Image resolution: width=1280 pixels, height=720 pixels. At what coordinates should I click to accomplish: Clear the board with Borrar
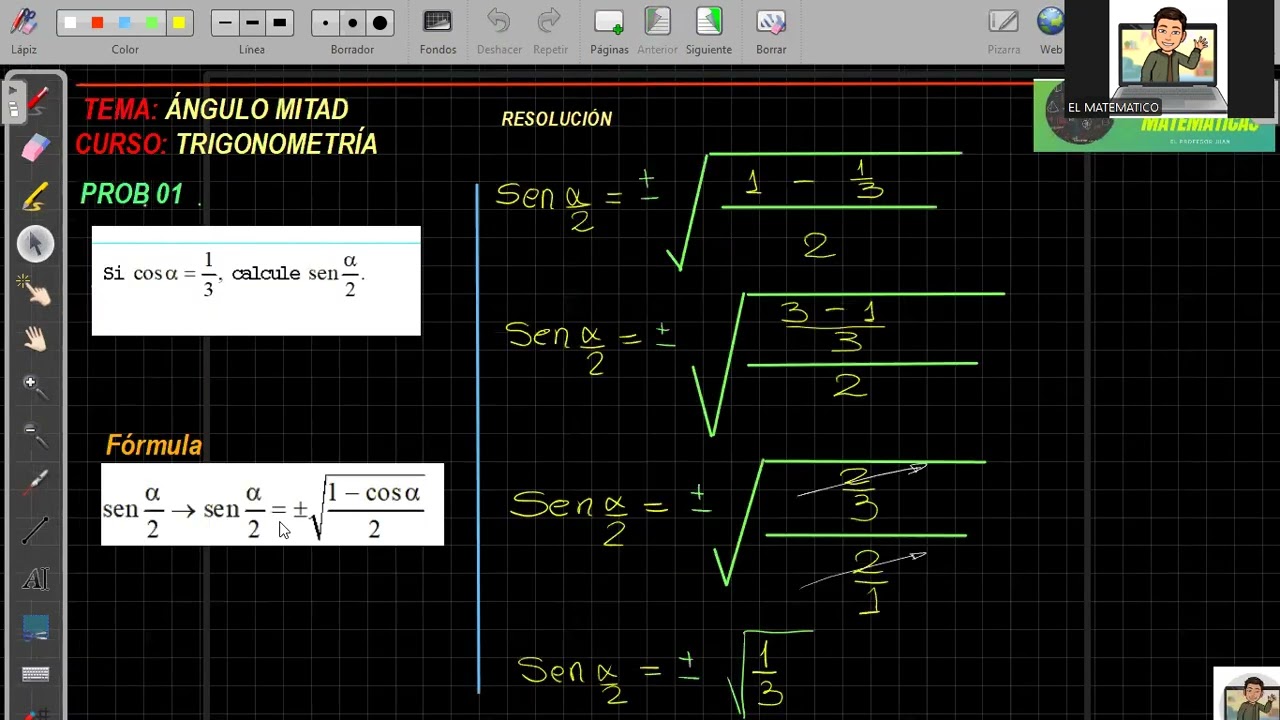coord(771,31)
